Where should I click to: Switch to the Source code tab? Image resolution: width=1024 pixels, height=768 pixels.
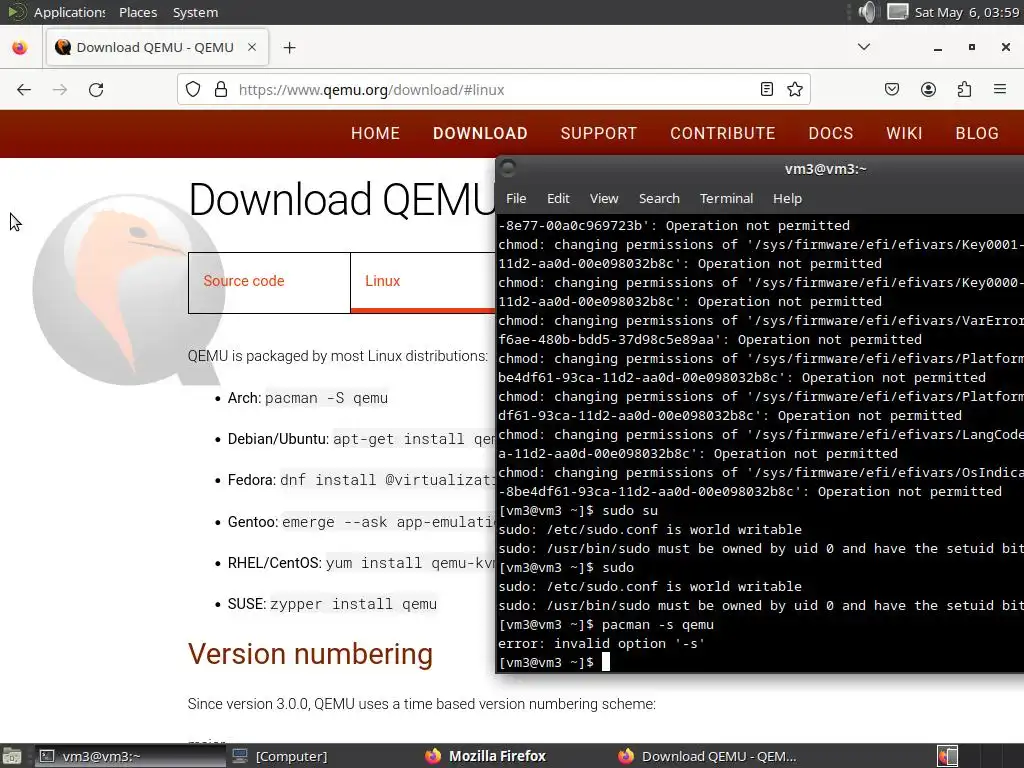click(269, 283)
